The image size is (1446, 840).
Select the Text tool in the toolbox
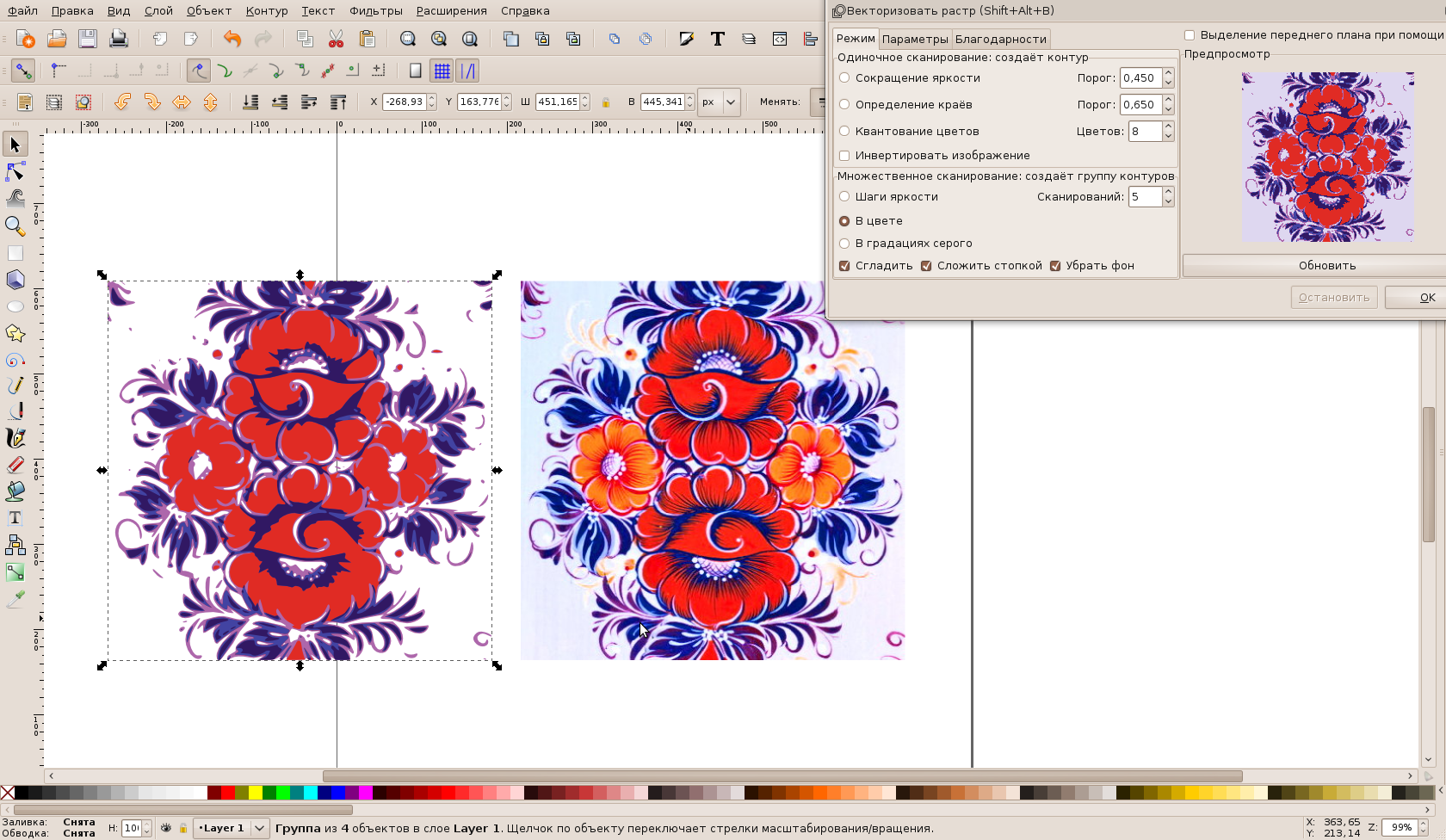coord(15,518)
